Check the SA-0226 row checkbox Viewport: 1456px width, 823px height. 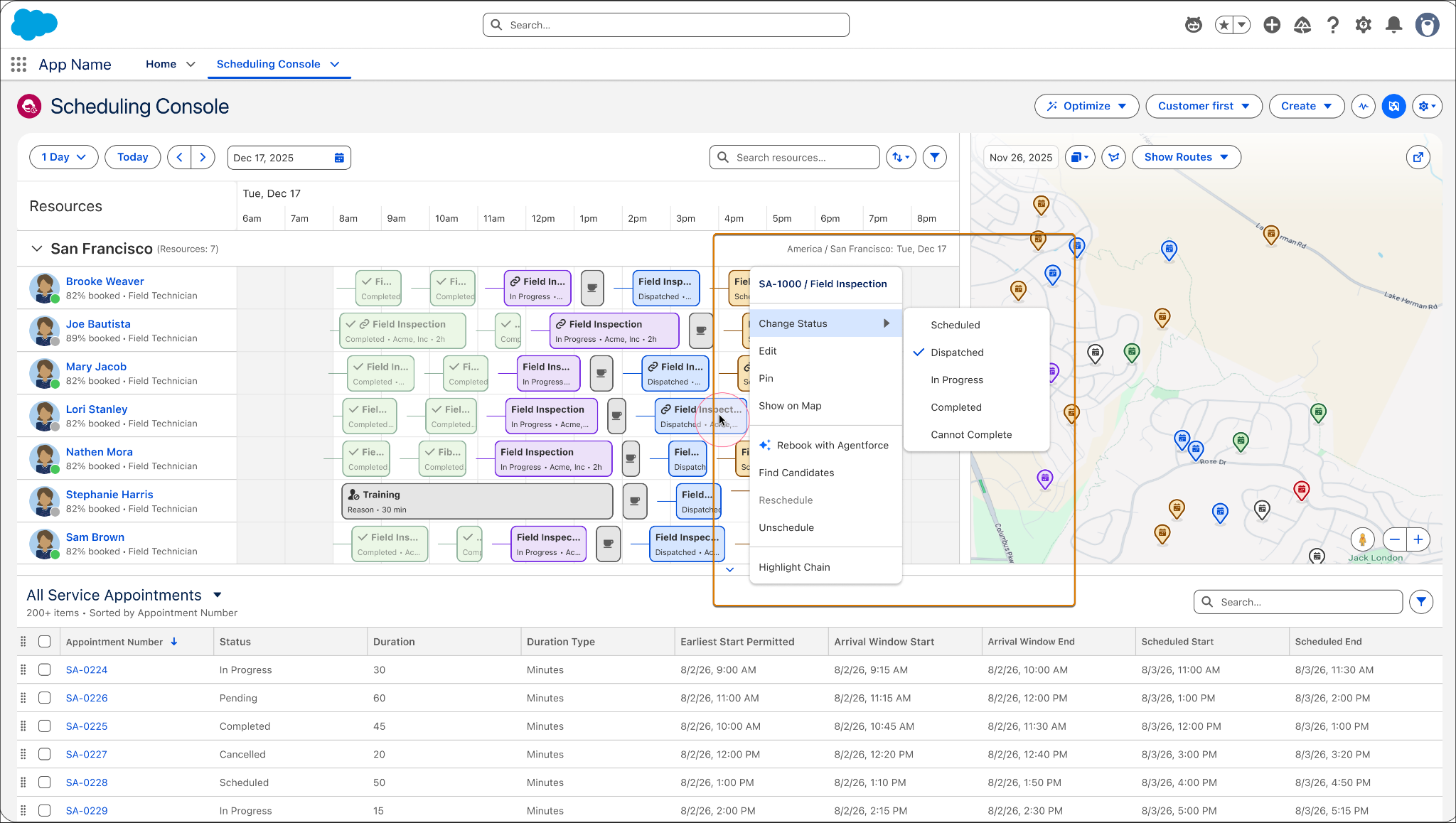tap(45, 698)
